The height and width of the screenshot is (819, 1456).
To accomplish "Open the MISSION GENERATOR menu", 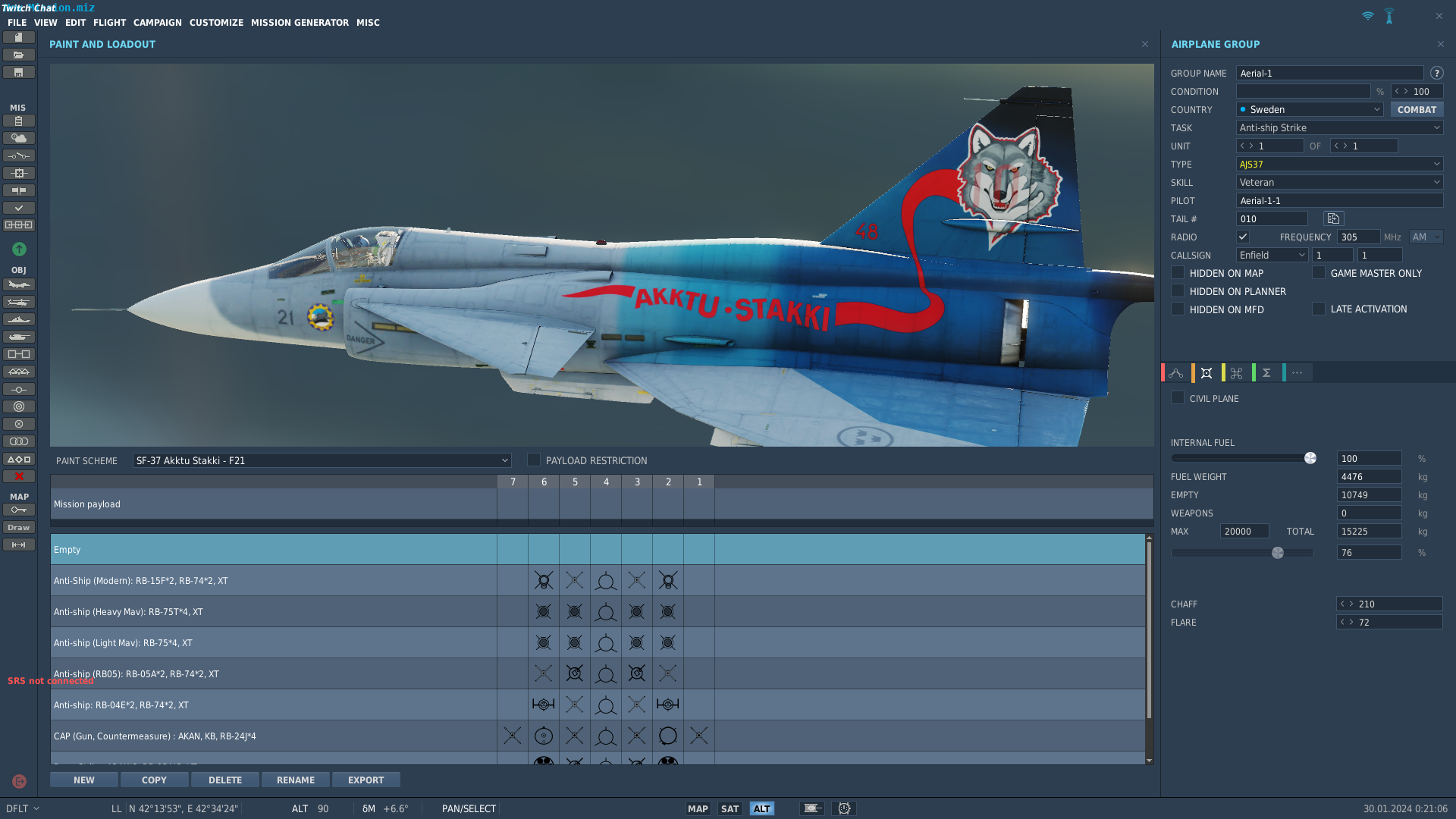I will pyautogui.click(x=300, y=22).
